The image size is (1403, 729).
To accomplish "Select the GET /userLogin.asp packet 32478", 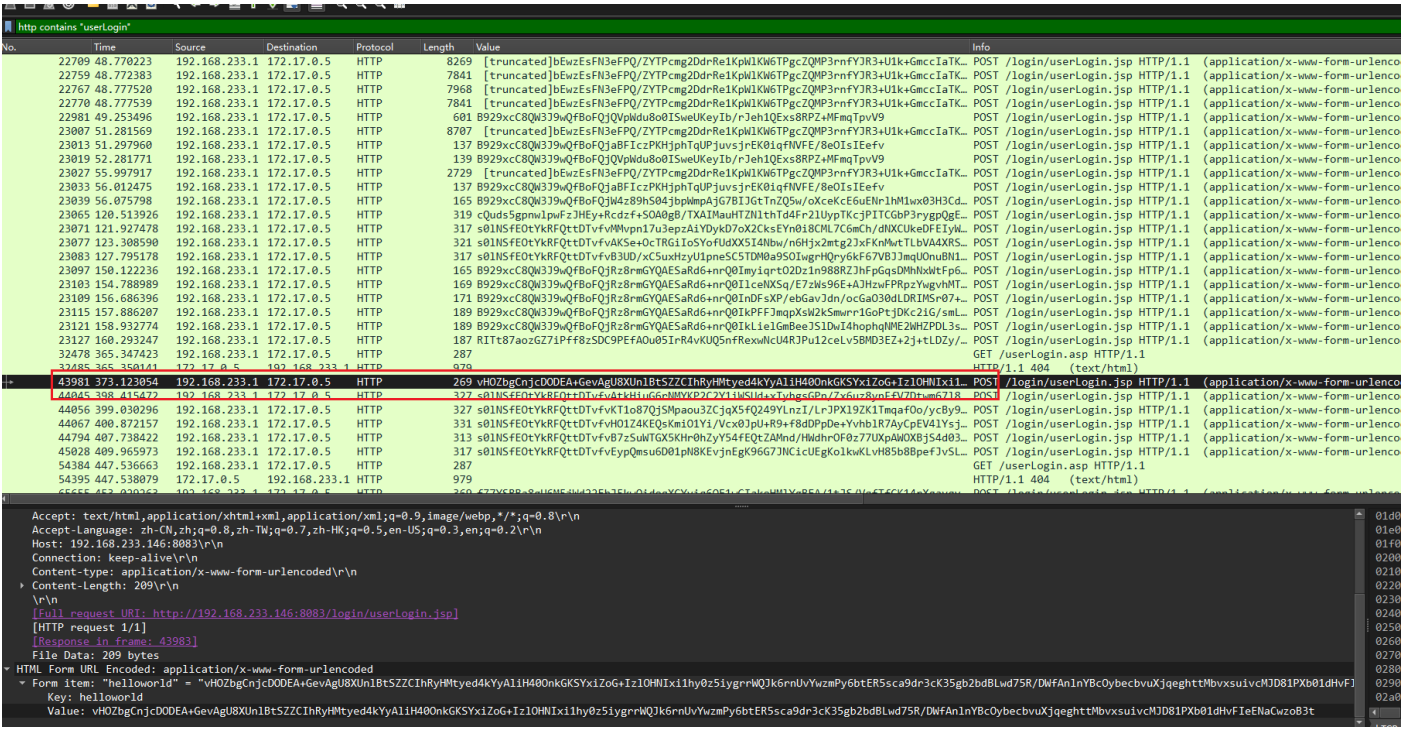I will click(700, 354).
